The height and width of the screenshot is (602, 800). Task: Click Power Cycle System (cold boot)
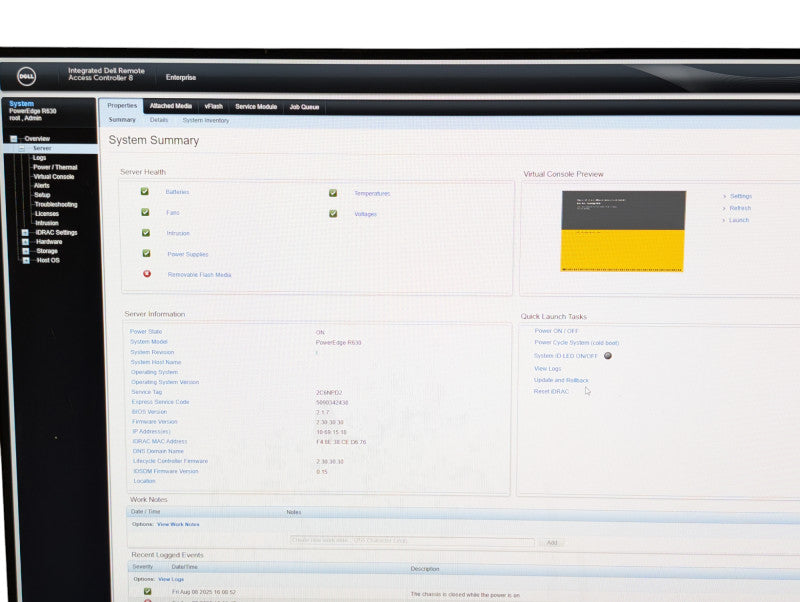pyautogui.click(x=577, y=343)
